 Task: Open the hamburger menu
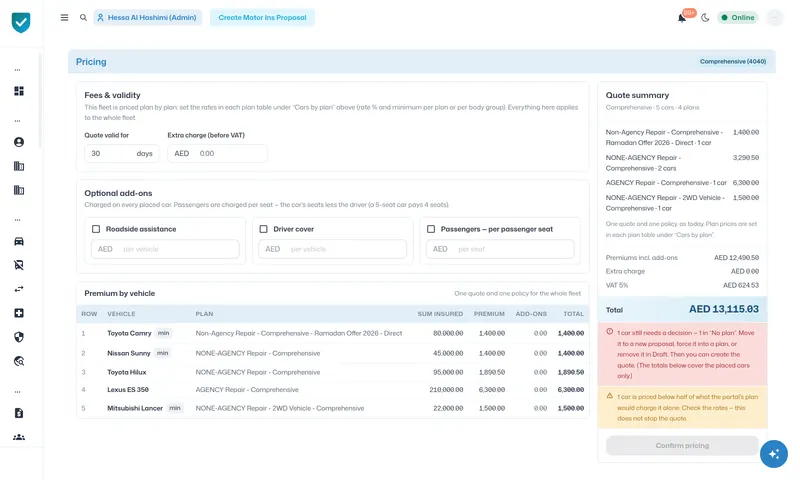[x=64, y=17]
